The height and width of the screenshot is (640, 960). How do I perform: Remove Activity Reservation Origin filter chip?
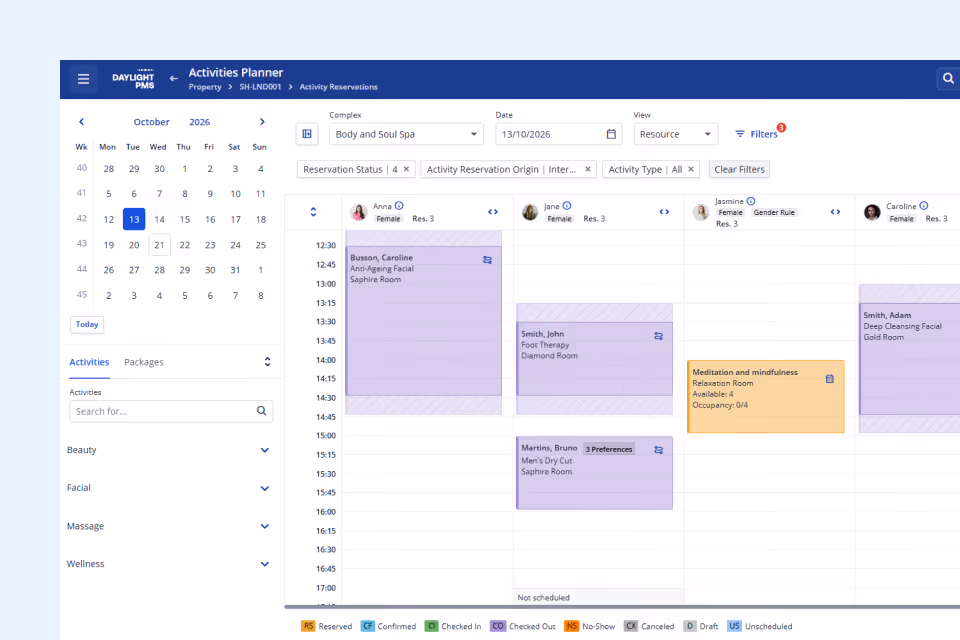click(588, 169)
